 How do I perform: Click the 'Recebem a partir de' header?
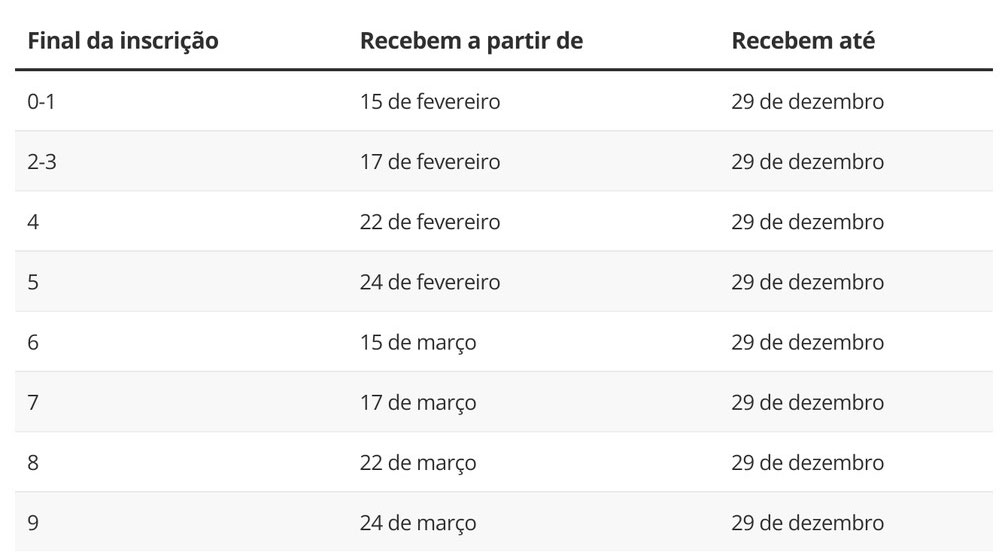pyautogui.click(x=471, y=41)
